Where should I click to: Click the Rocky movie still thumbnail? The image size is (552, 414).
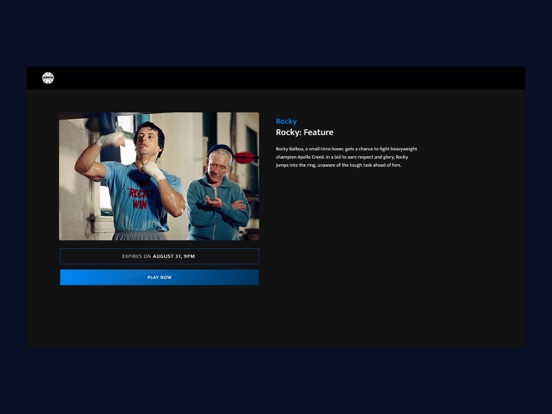click(x=159, y=176)
